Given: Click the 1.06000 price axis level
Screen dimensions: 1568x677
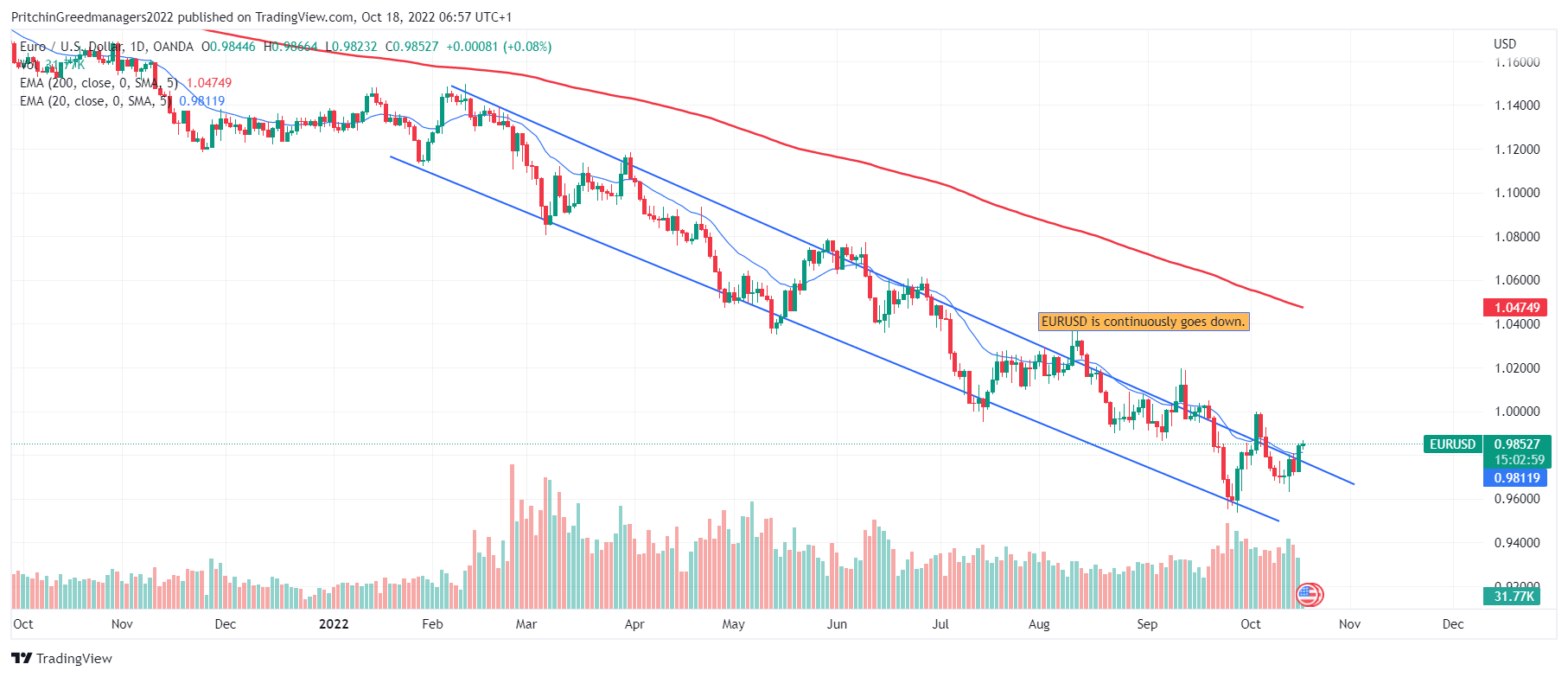Looking at the screenshot, I should (x=1517, y=280).
